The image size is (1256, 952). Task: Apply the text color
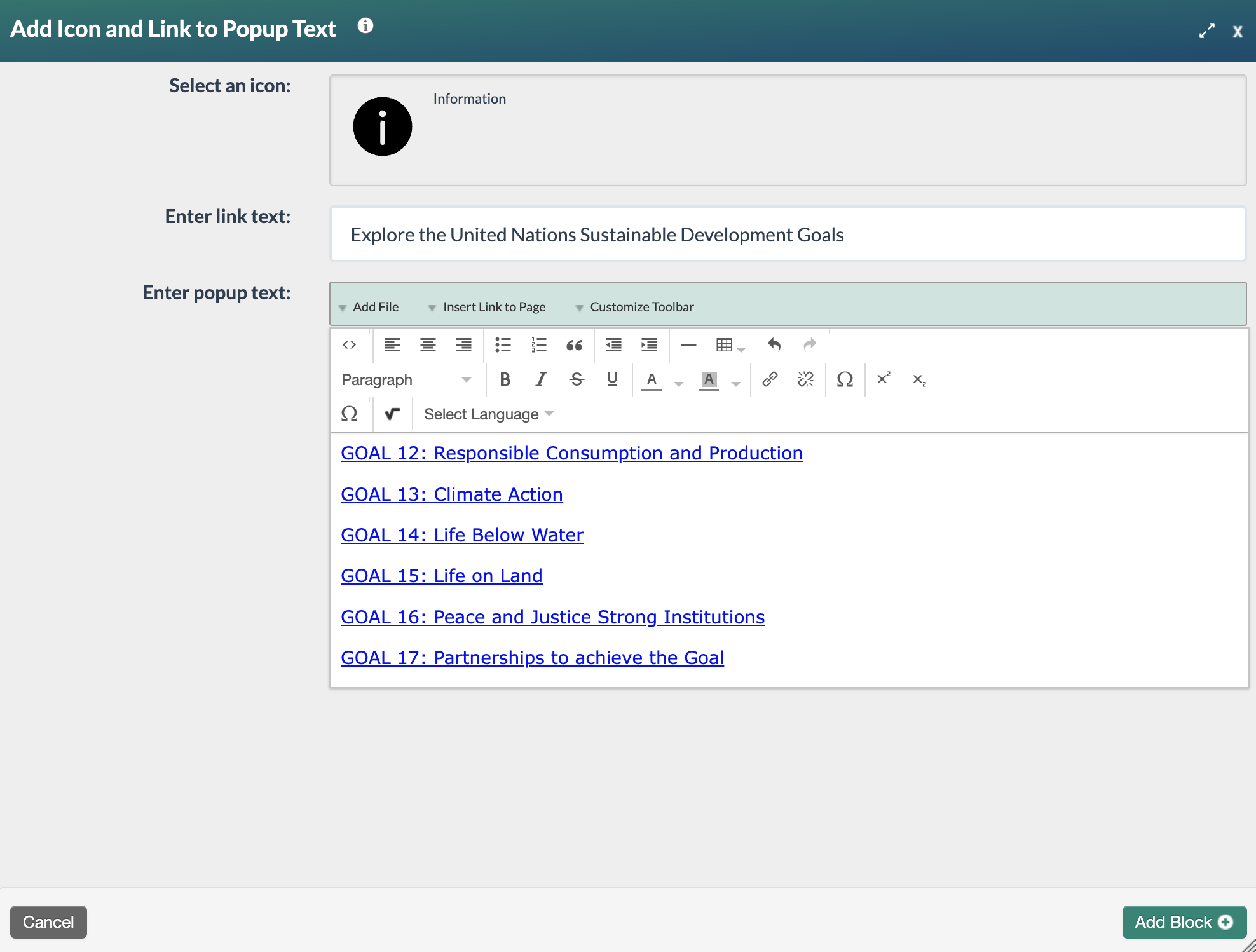[652, 380]
